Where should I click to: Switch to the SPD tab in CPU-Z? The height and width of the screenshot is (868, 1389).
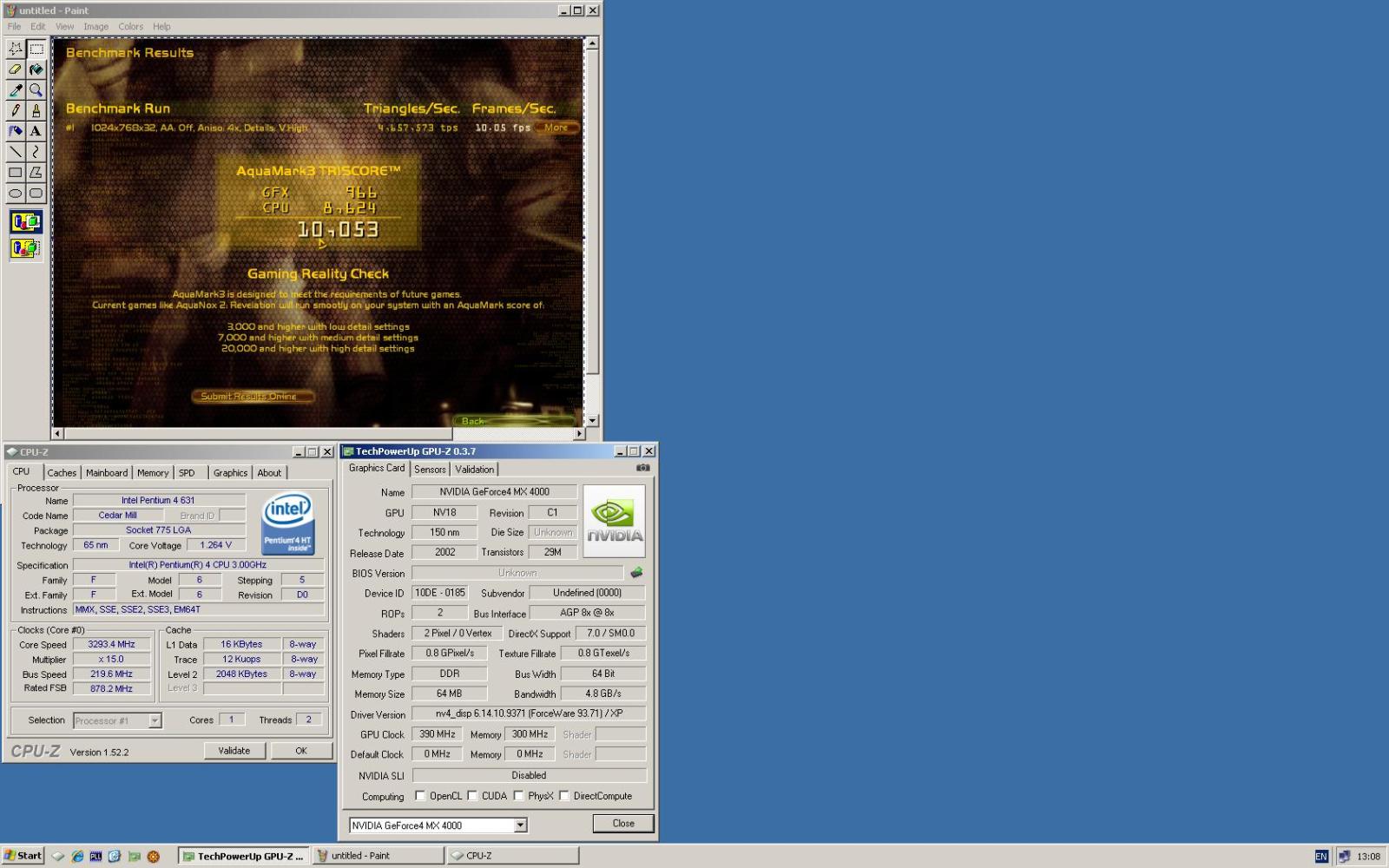tap(187, 473)
